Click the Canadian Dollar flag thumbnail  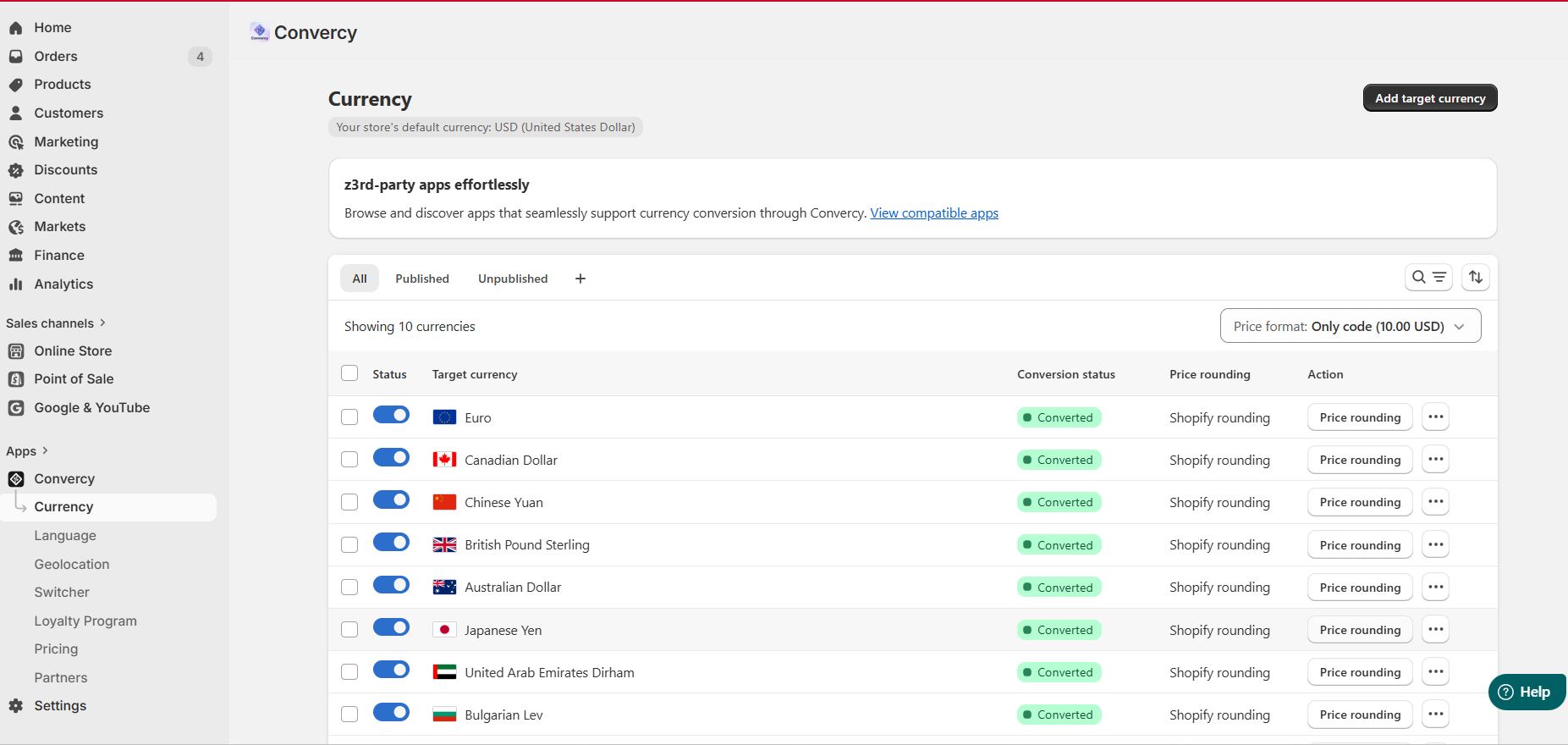[444, 460]
